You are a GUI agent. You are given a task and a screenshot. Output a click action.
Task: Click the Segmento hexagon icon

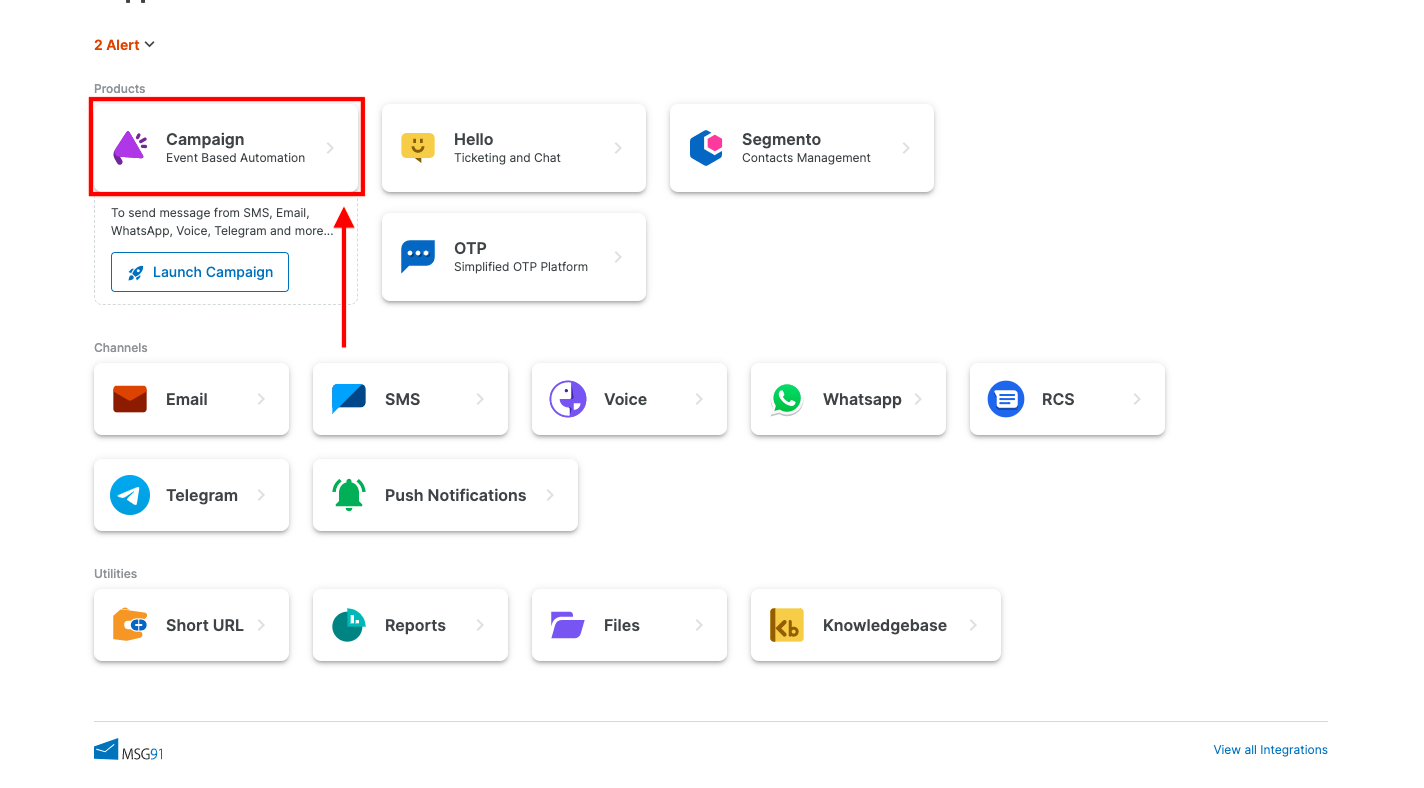click(x=706, y=148)
